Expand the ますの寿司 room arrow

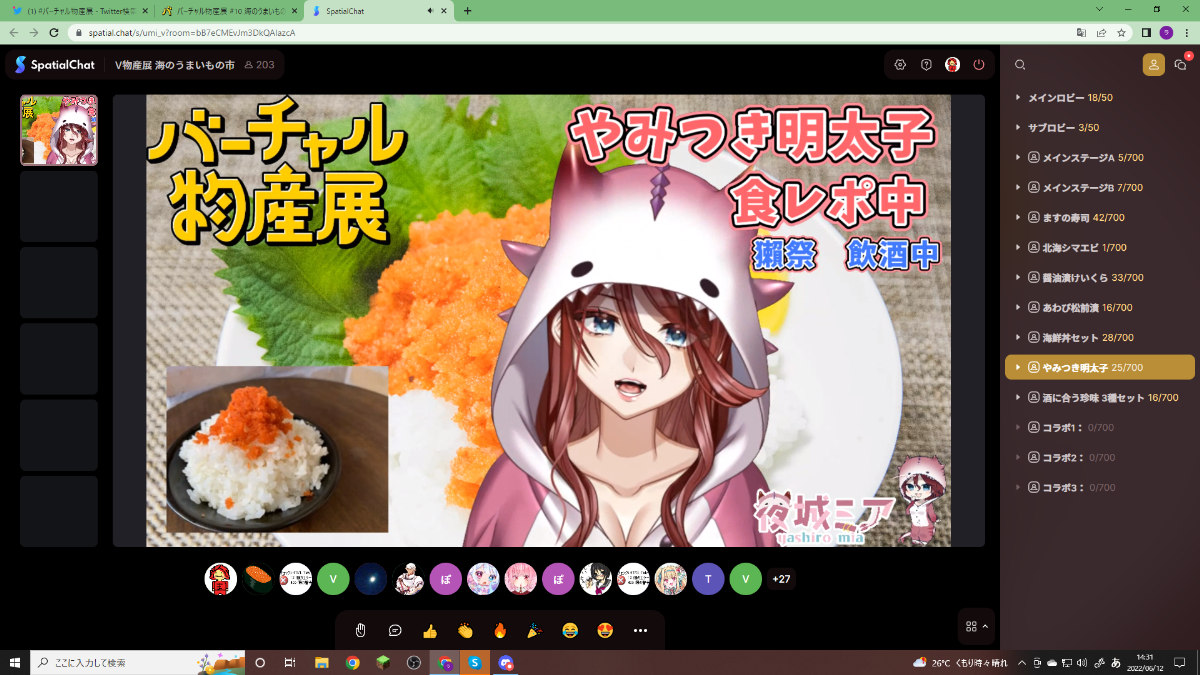1018,217
